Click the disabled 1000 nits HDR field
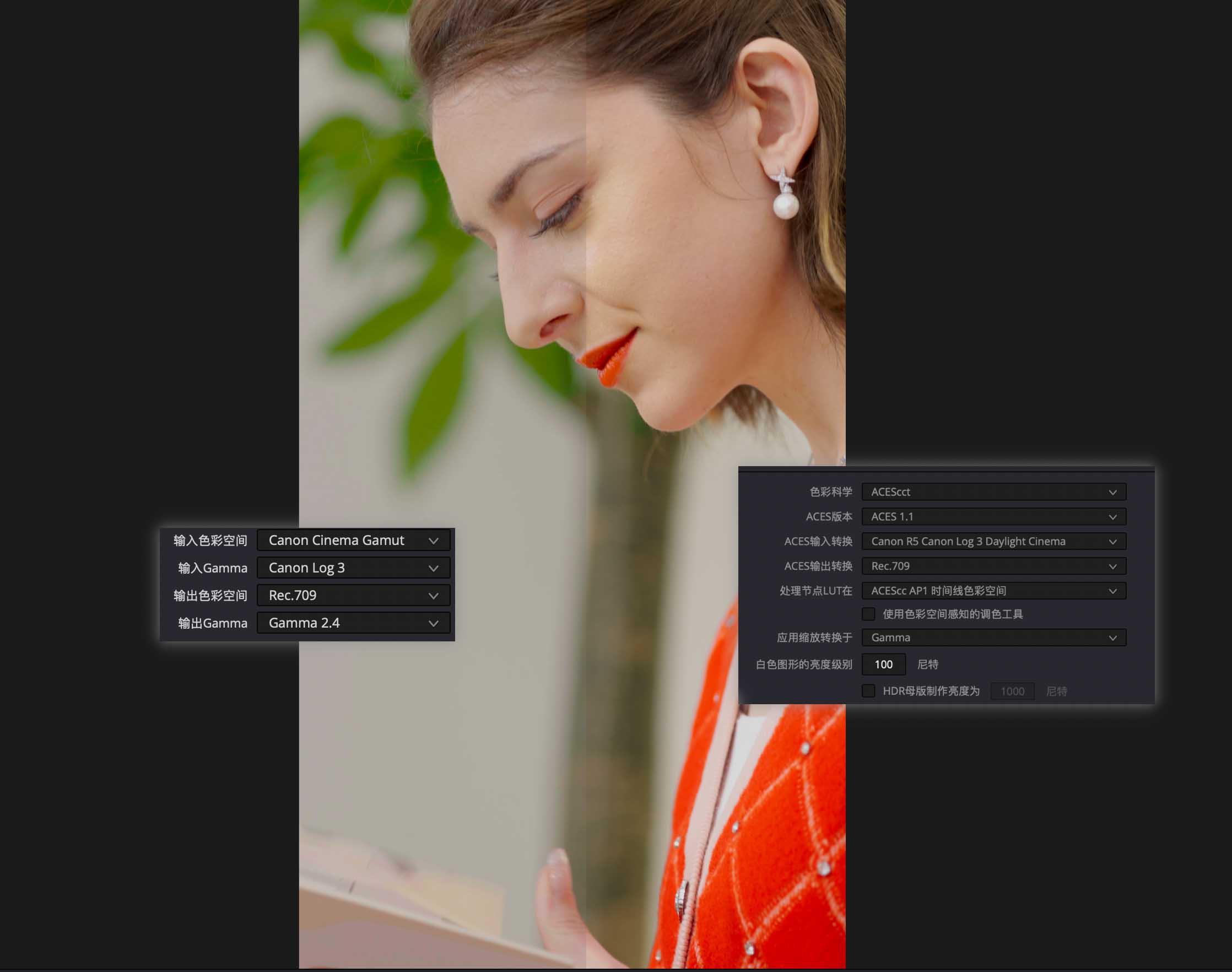 [x=1012, y=691]
